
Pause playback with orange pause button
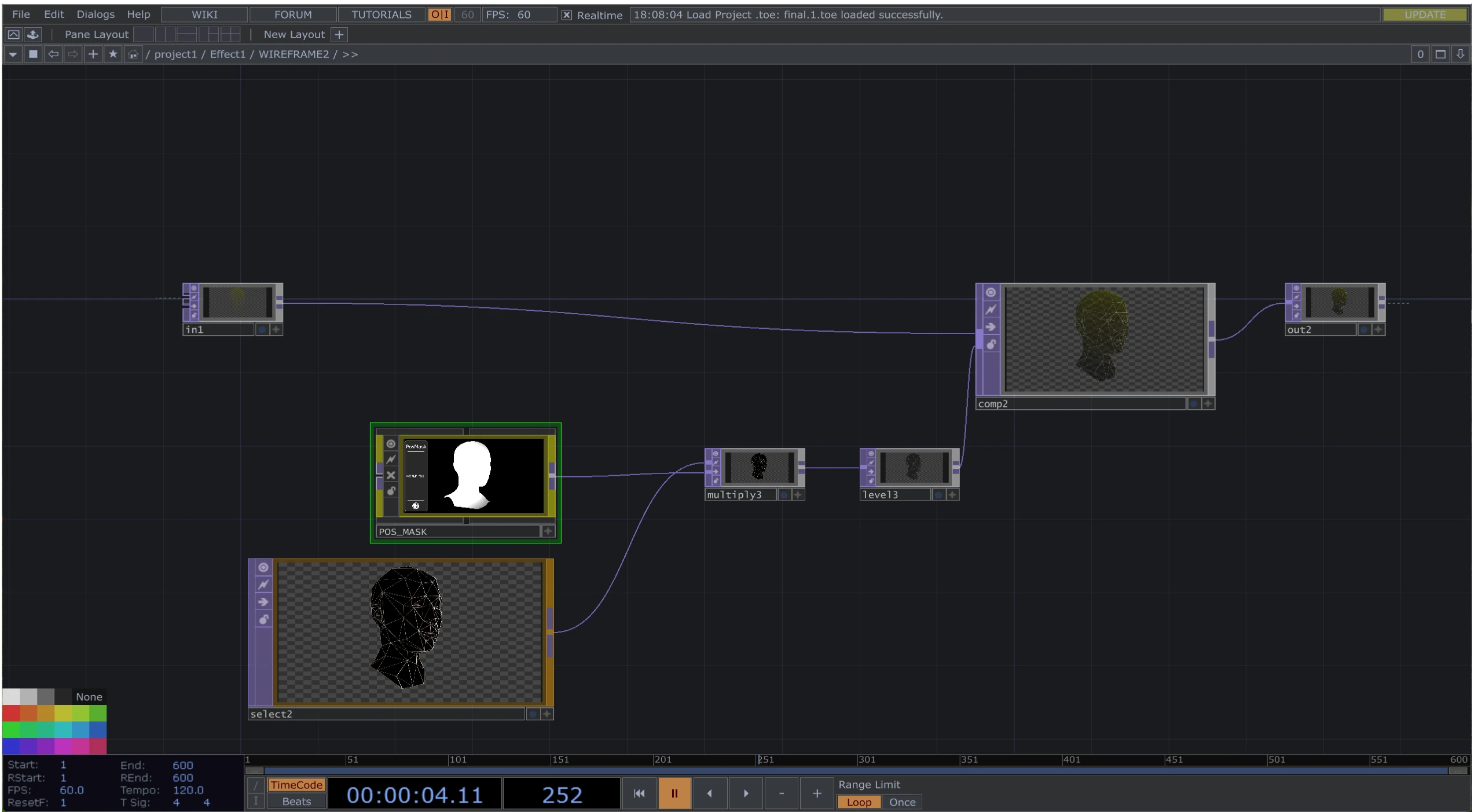674,793
